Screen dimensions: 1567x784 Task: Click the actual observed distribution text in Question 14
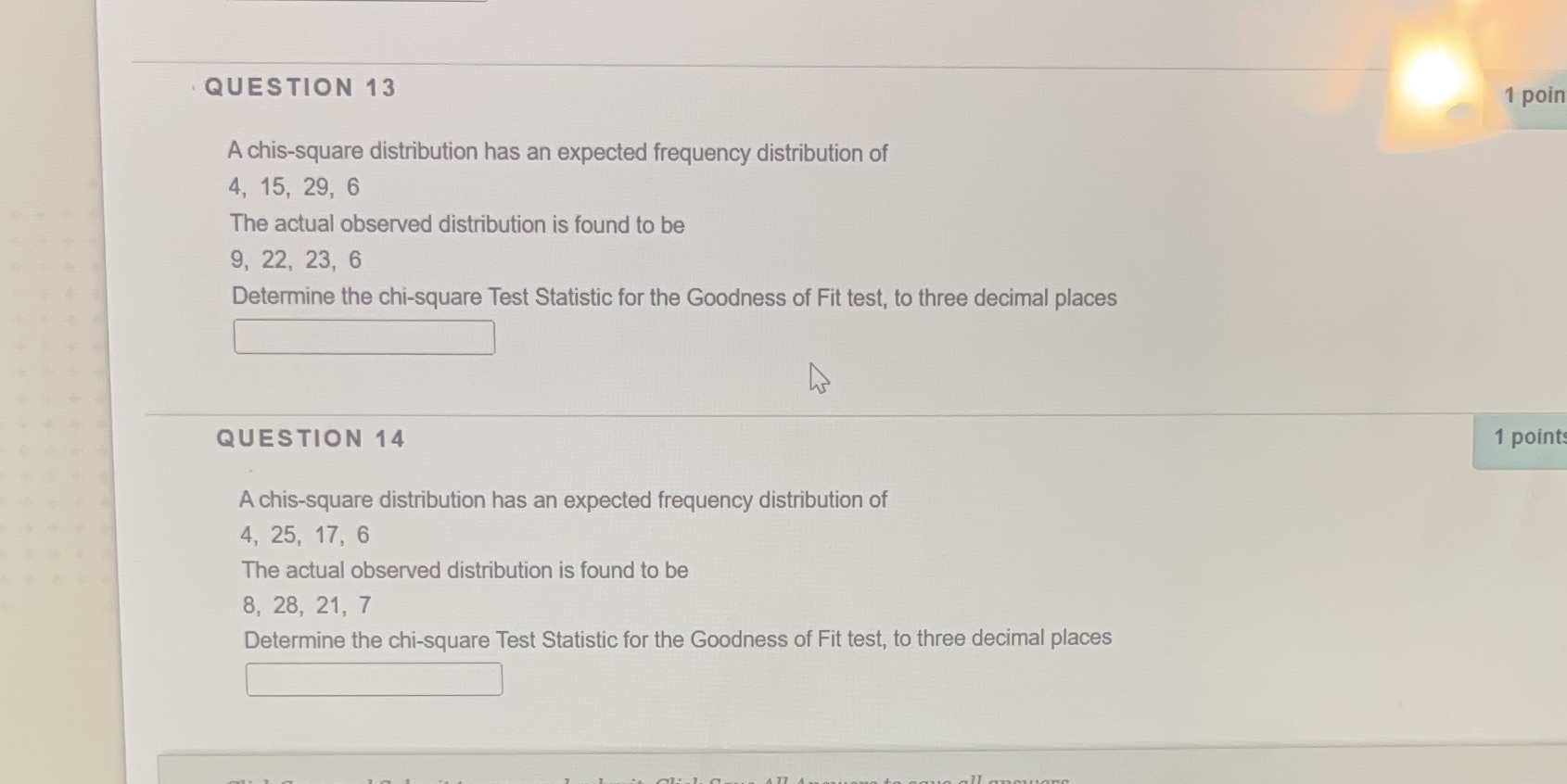[x=465, y=570]
